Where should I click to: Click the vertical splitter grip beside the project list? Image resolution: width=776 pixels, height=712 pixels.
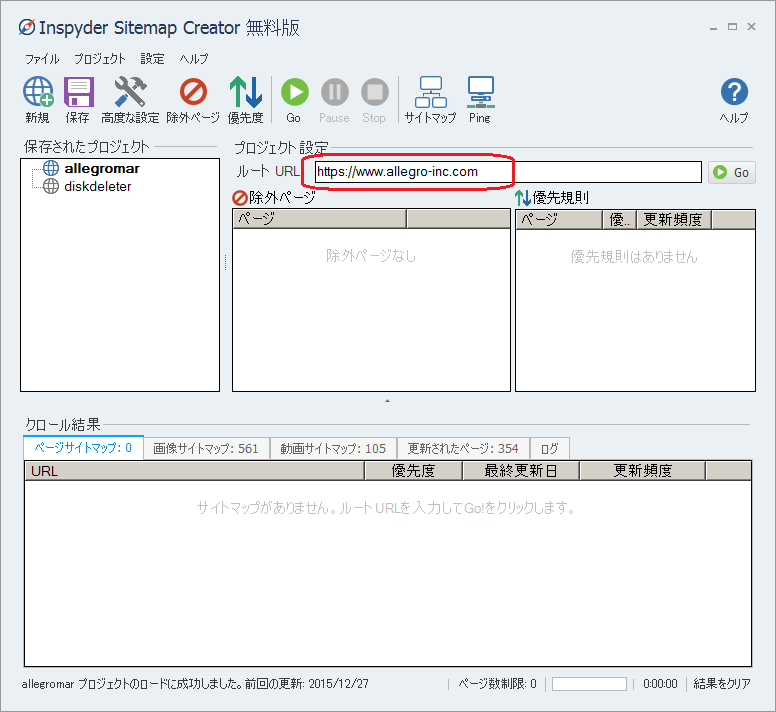pyautogui.click(x=226, y=263)
